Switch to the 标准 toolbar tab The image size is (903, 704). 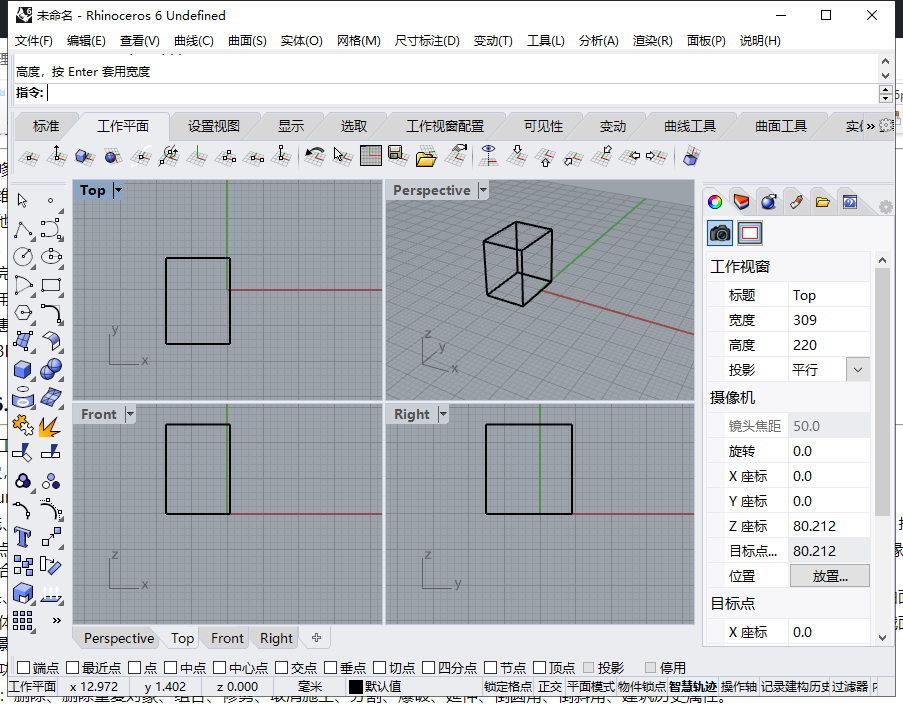point(46,126)
